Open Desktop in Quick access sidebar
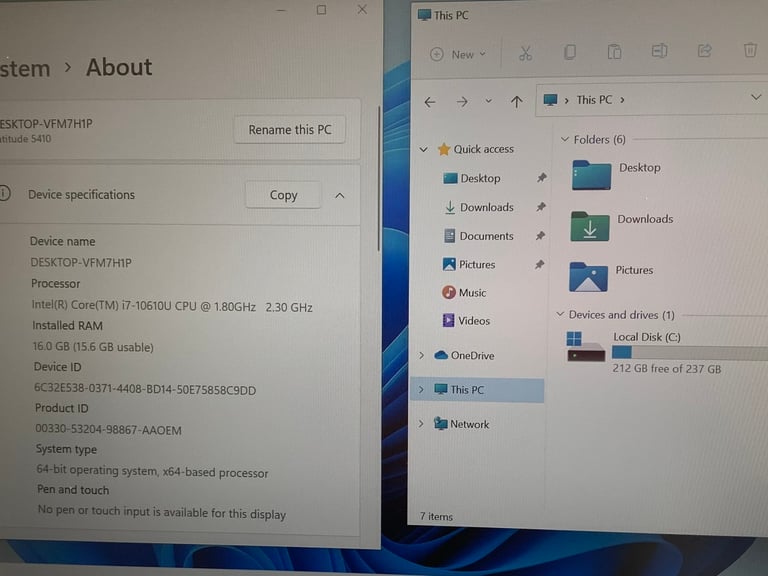Viewport: 768px width, 576px height. [471, 178]
